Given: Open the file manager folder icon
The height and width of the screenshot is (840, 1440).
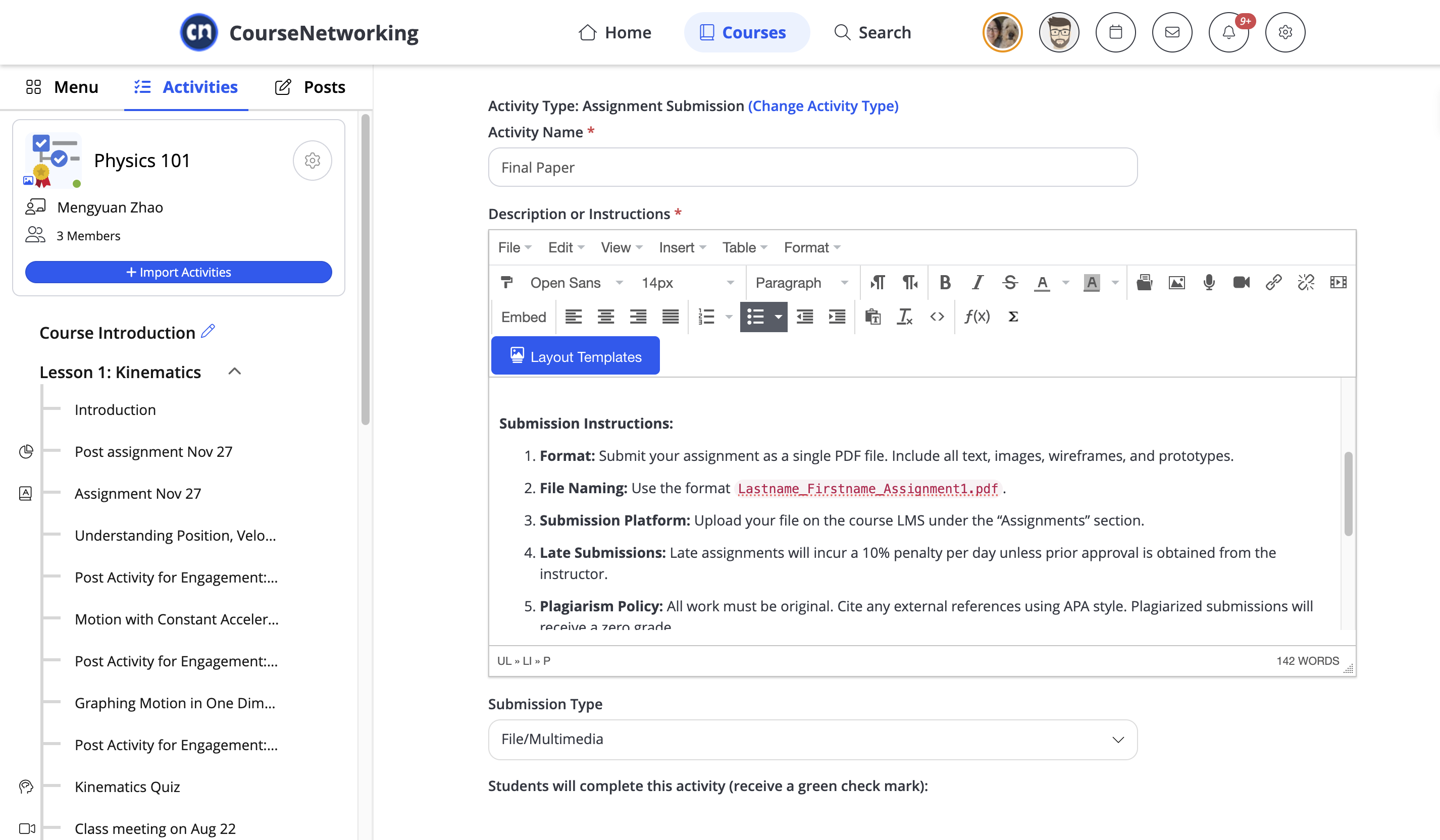Looking at the screenshot, I should [x=1144, y=282].
